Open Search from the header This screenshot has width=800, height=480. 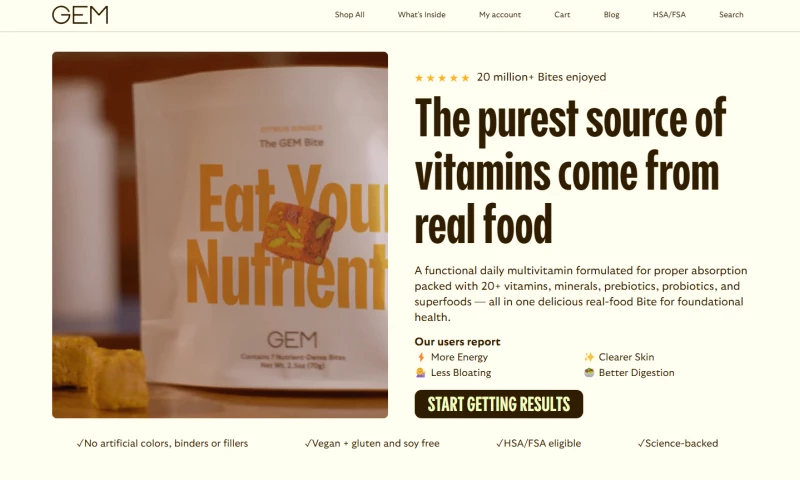[731, 15]
